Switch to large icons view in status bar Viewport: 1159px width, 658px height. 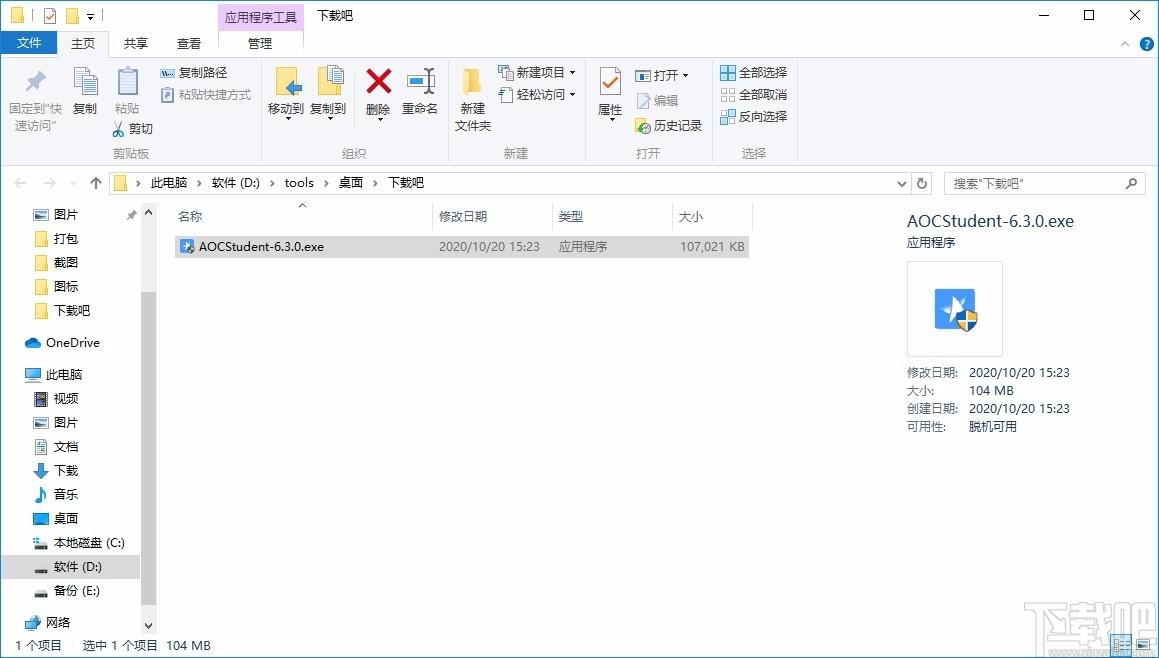tap(1143, 645)
